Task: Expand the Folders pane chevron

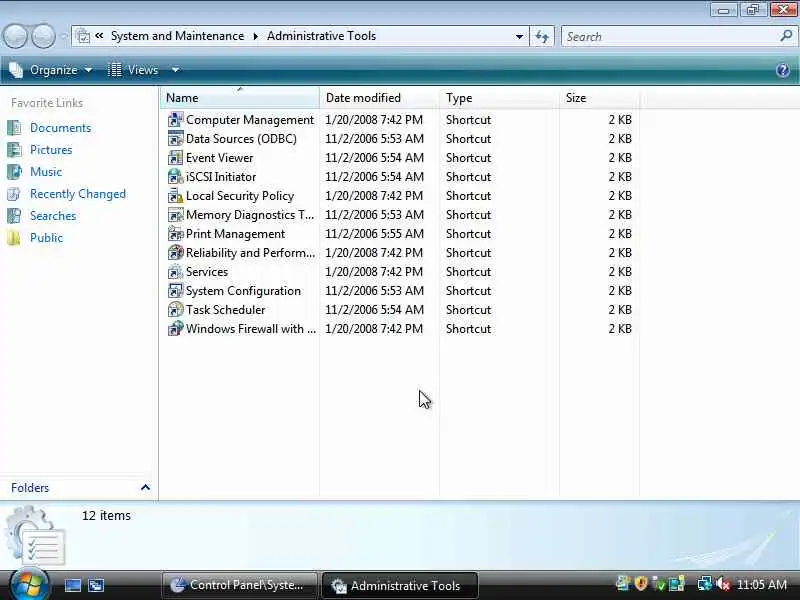Action: click(145, 488)
